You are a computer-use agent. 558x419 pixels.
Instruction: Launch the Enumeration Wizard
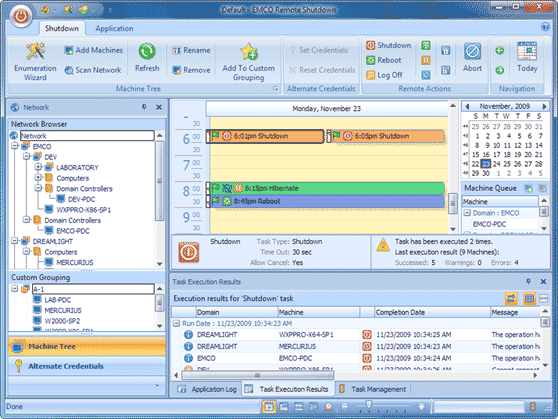click(35, 62)
